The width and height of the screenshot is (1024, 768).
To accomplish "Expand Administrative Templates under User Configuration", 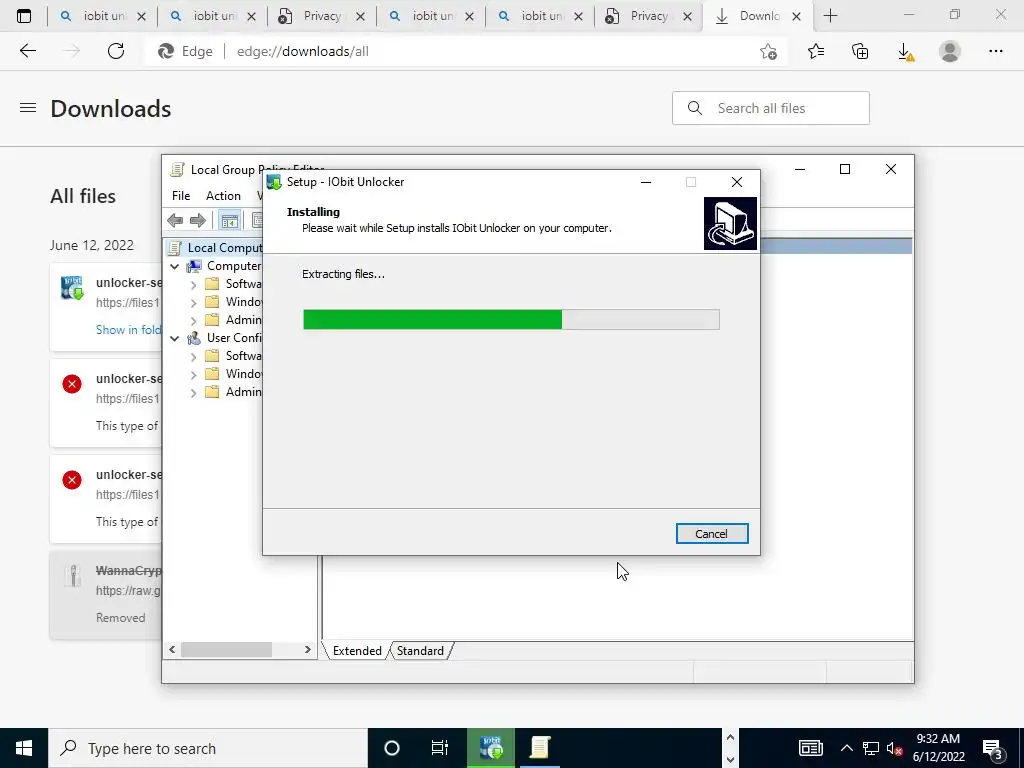I will [x=193, y=392].
